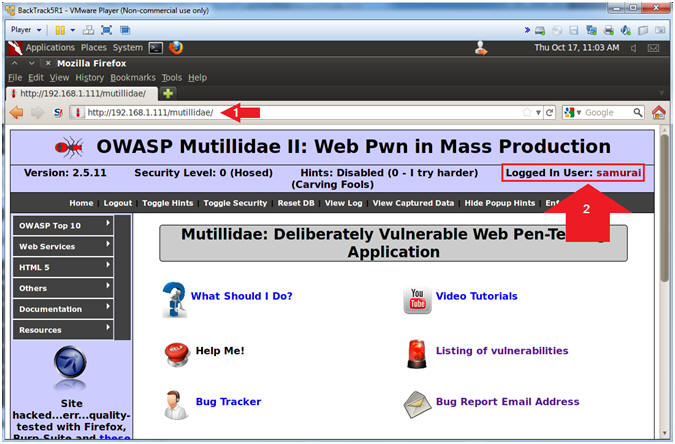Click the VMware pause button icon
Image resolution: width=675 pixels, height=444 pixels.
(x=60, y=30)
